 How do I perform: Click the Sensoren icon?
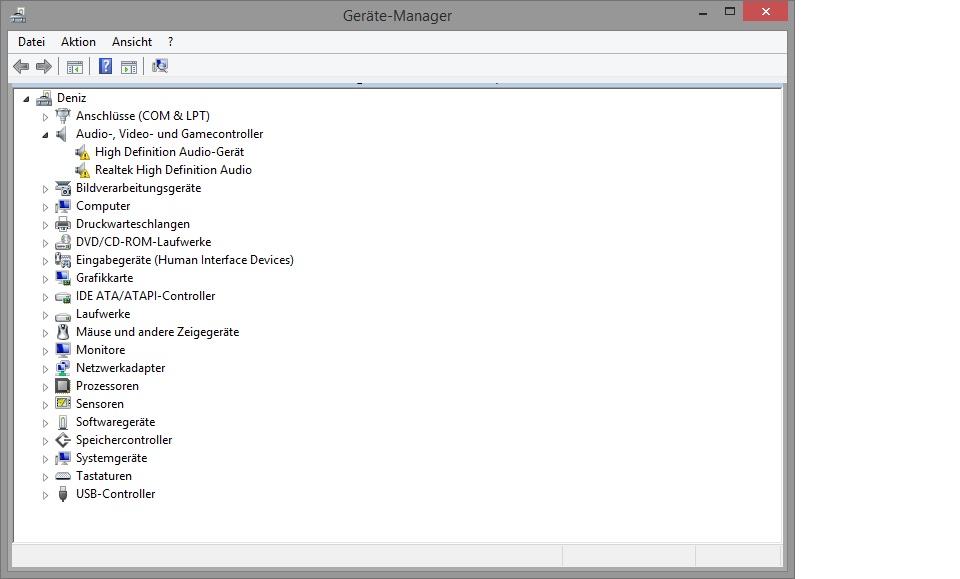(x=62, y=403)
